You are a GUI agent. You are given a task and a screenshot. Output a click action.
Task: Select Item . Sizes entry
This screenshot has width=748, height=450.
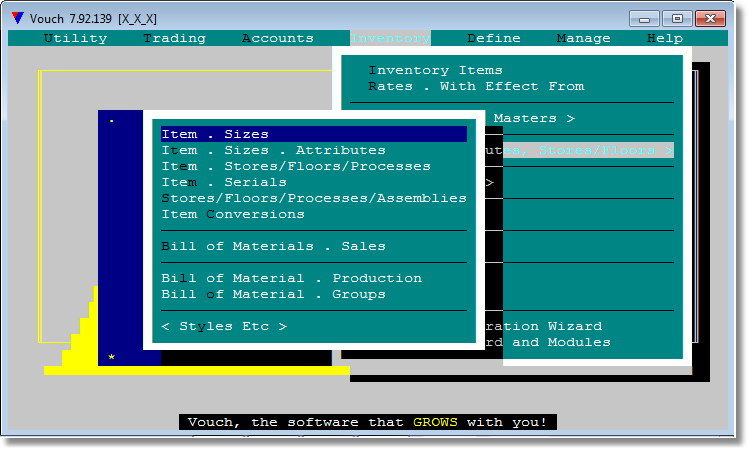pos(314,134)
